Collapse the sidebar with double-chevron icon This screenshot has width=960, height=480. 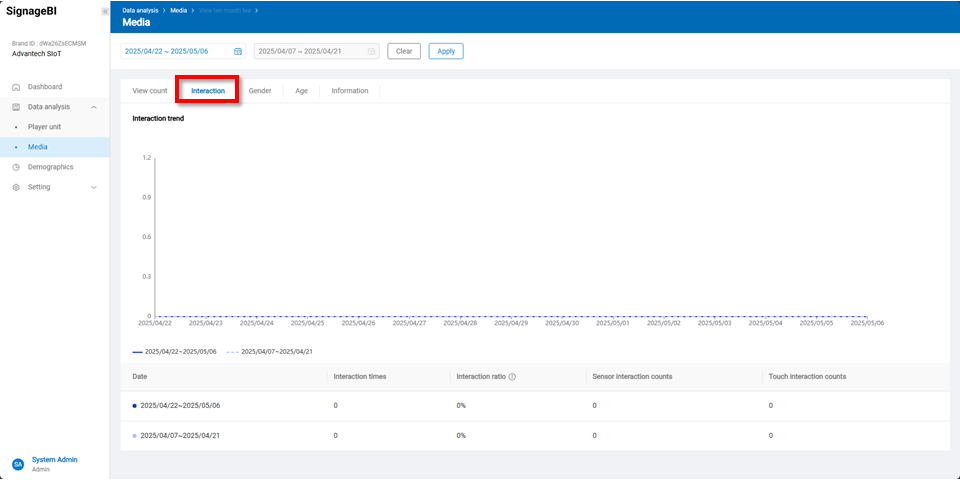105,11
